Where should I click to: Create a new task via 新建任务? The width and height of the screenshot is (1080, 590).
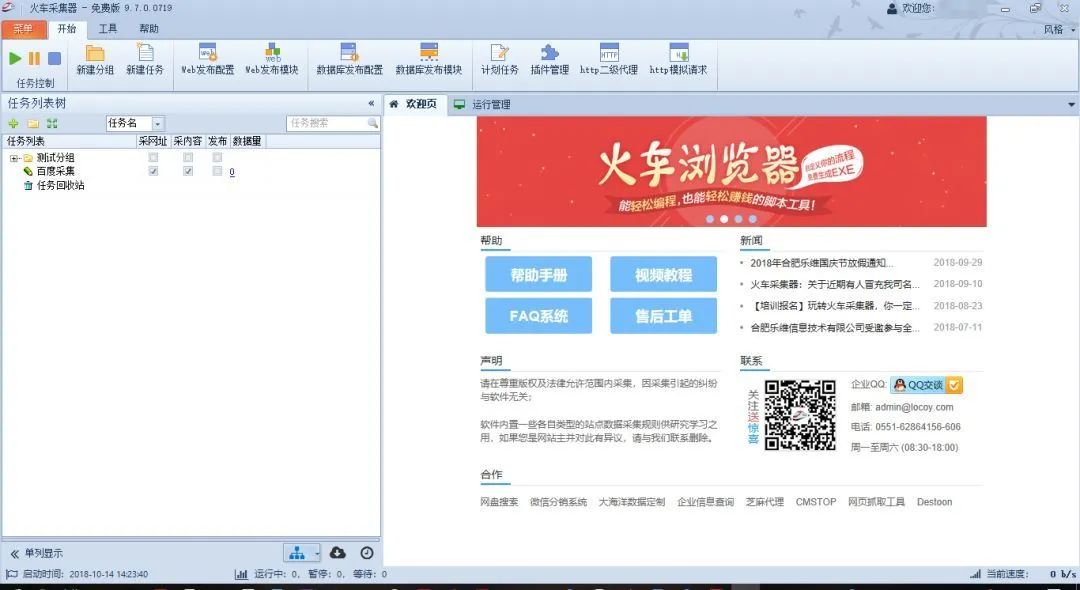point(145,60)
